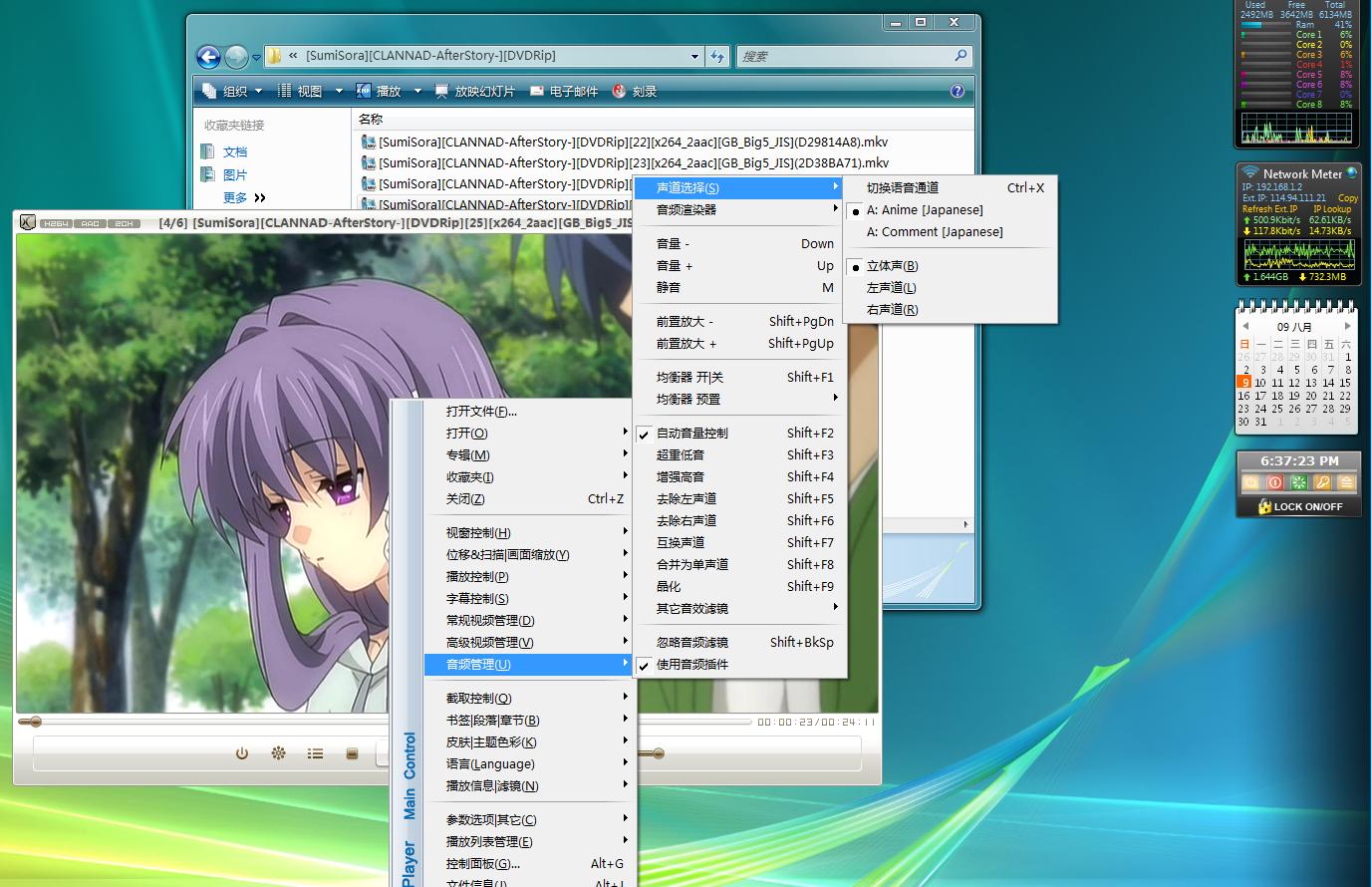This screenshot has height=887, width=1372.
Task: Open 皮肤|主题色彩(K) submenu
Action: [528, 742]
